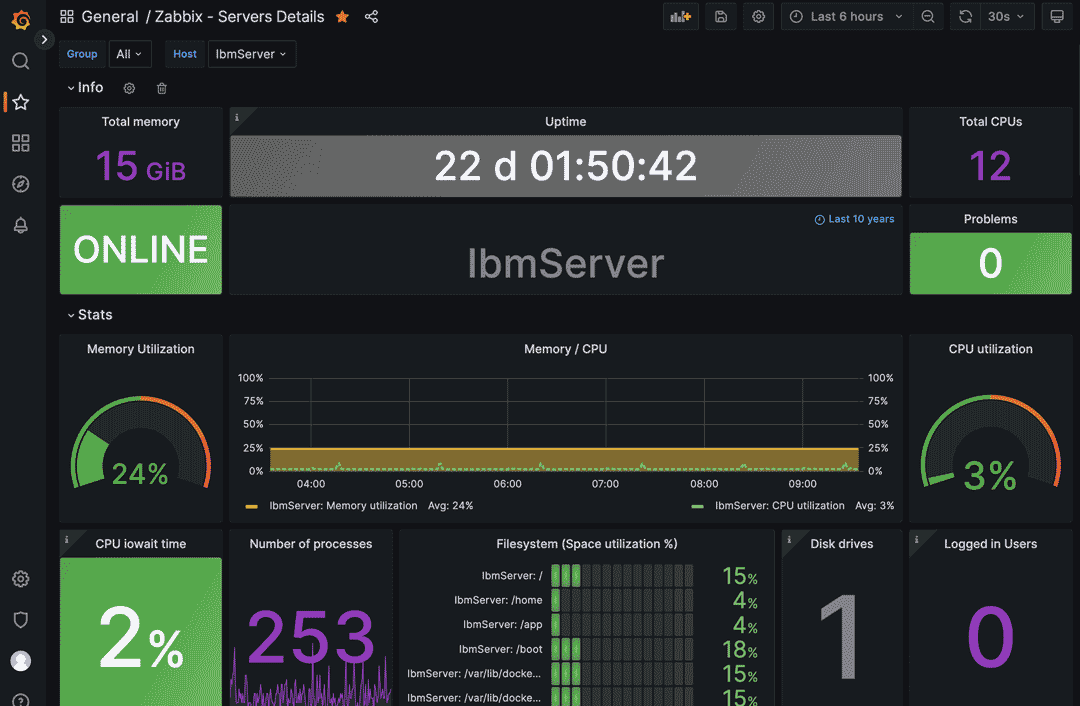Image resolution: width=1080 pixels, height=706 pixels.
Task: Open the user profile avatar
Action: point(21,661)
